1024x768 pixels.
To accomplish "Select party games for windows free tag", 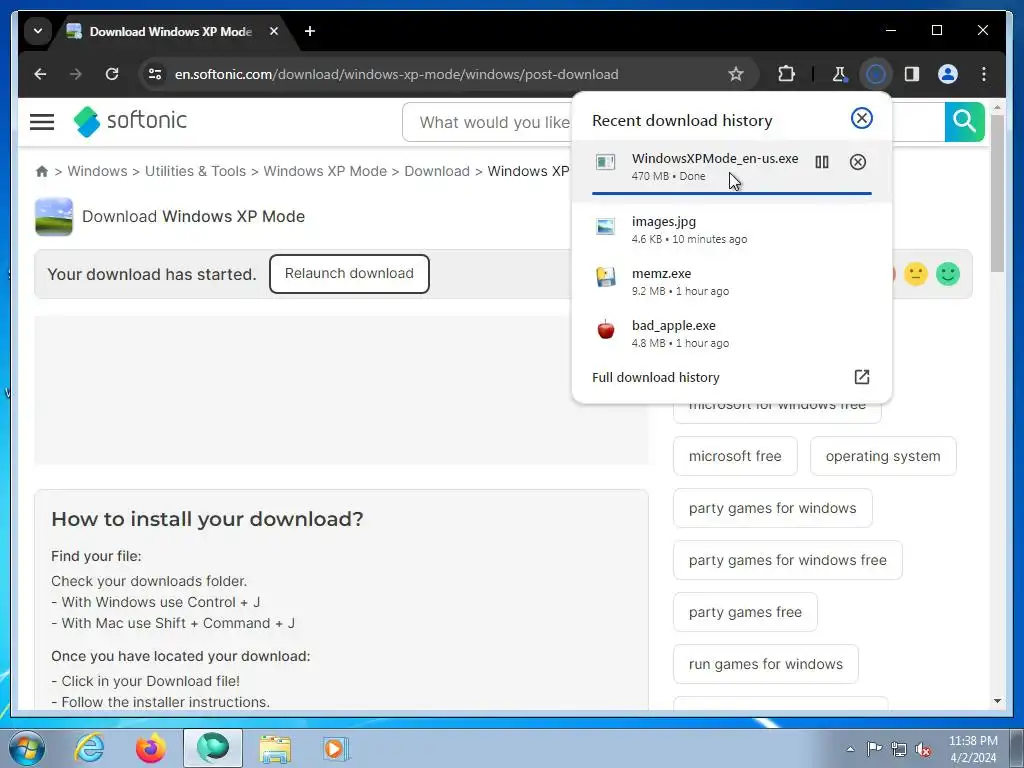I will pyautogui.click(x=788, y=560).
